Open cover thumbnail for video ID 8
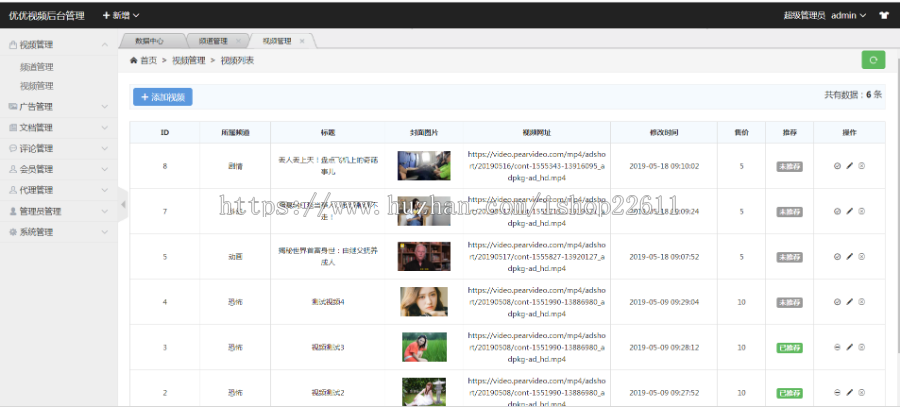This screenshot has width=900, height=407. [x=424, y=165]
